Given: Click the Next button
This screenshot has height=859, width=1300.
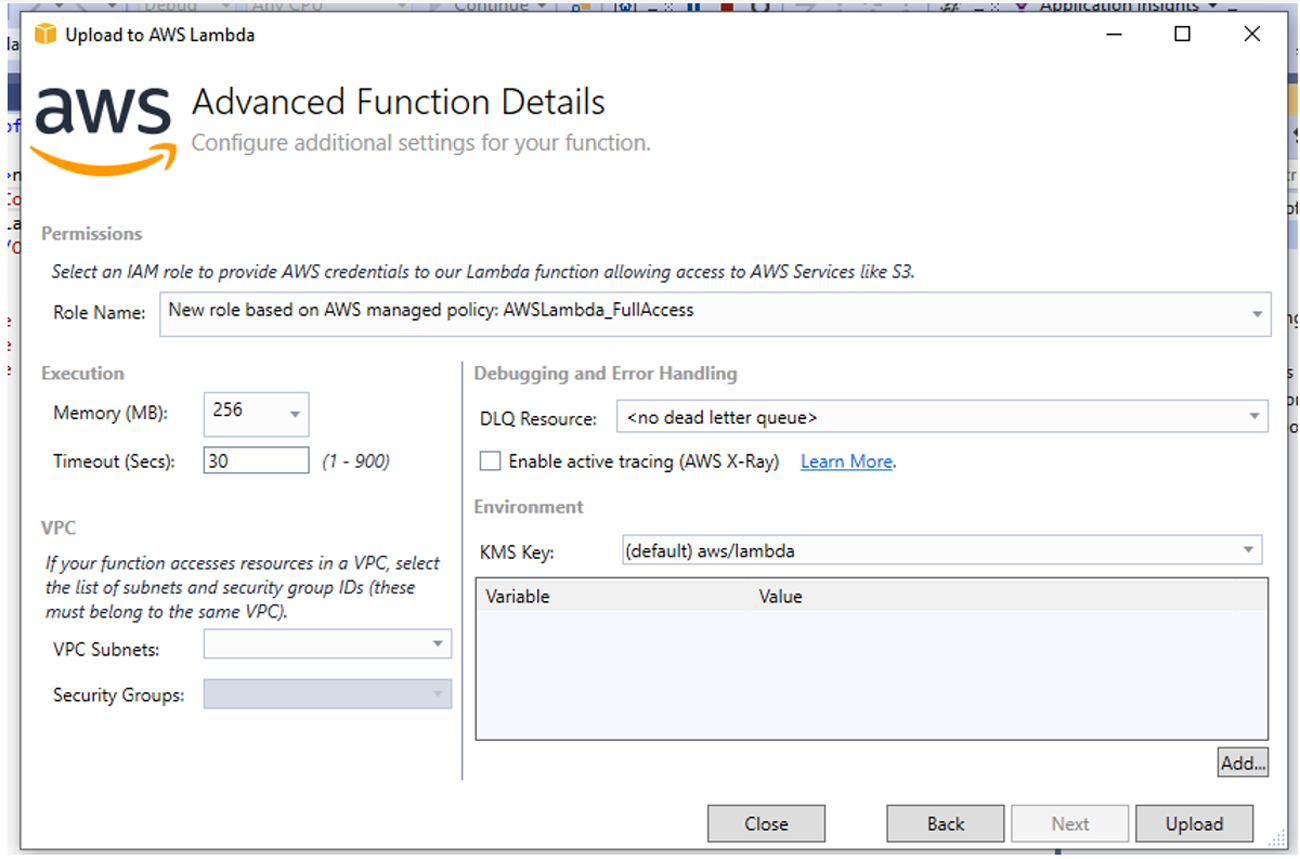Looking at the screenshot, I should (x=1070, y=824).
